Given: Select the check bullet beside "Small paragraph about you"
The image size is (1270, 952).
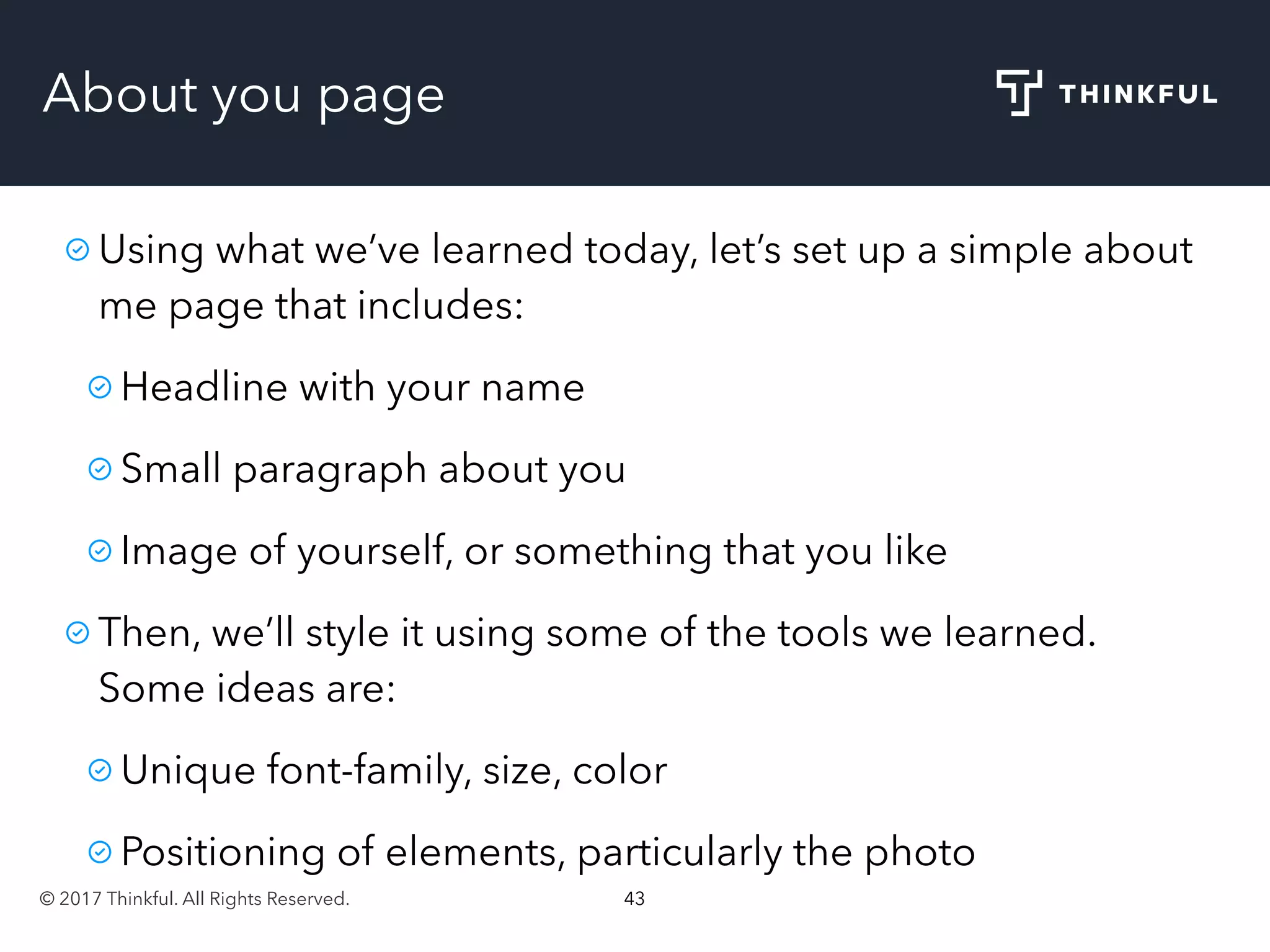Looking at the screenshot, I should tap(100, 469).
